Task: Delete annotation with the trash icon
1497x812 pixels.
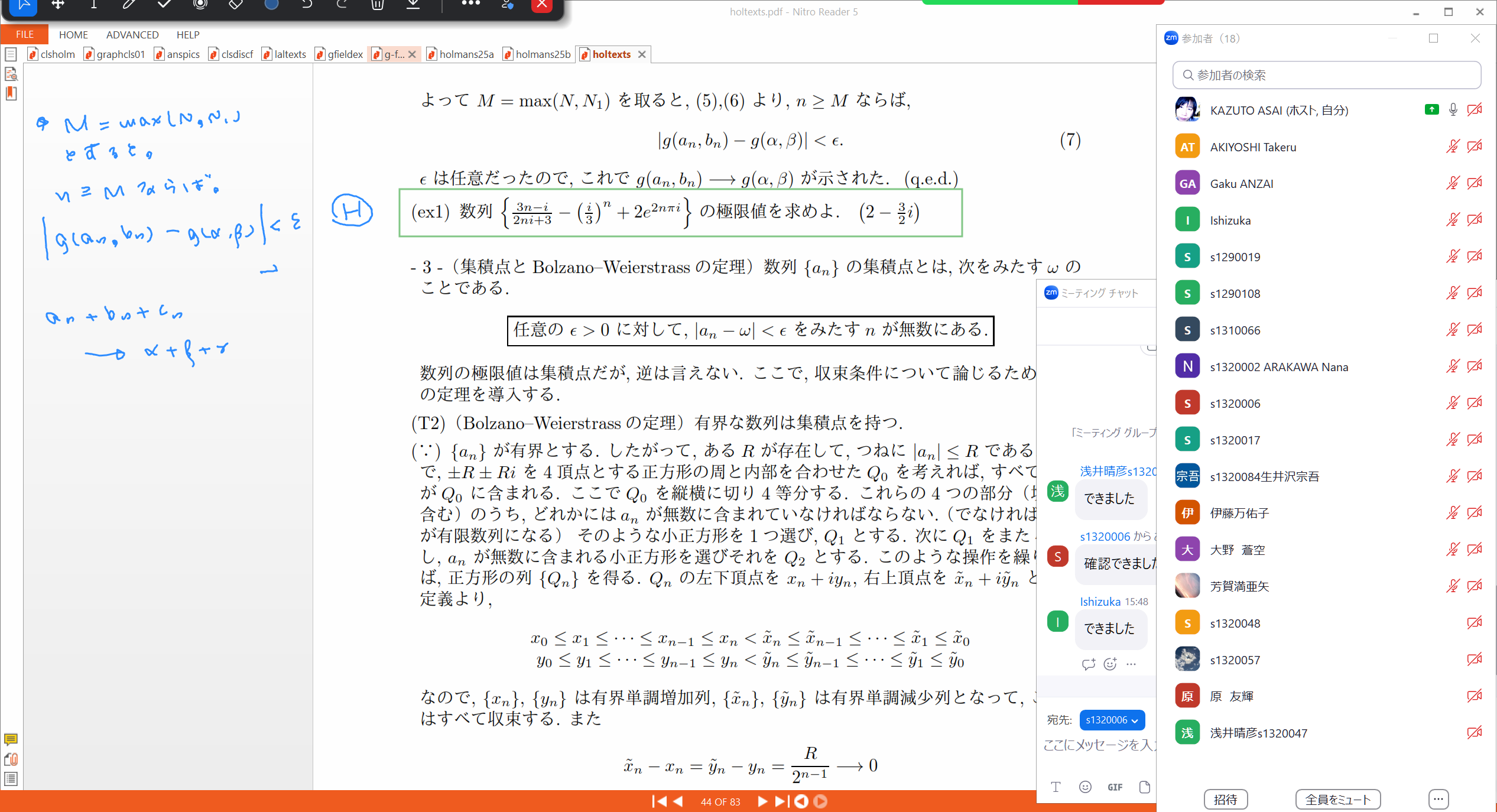Action: pos(378,5)
